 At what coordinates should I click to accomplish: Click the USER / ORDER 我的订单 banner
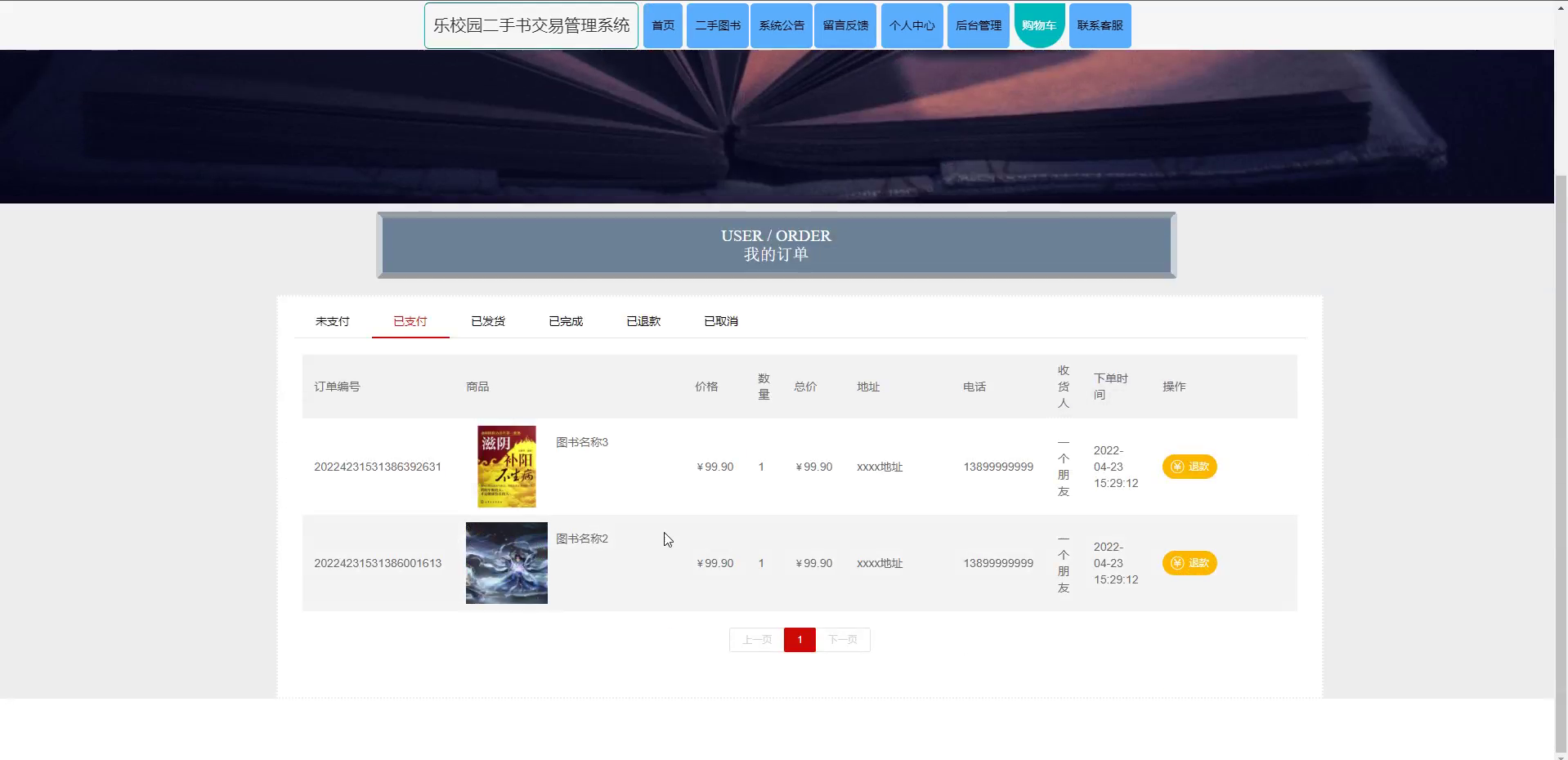click(x=776, y=245)
